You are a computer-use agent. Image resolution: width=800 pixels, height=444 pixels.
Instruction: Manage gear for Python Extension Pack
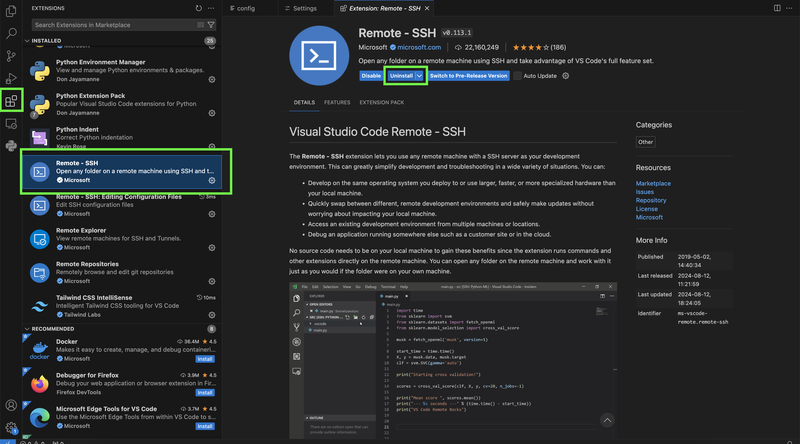[212, 113]
